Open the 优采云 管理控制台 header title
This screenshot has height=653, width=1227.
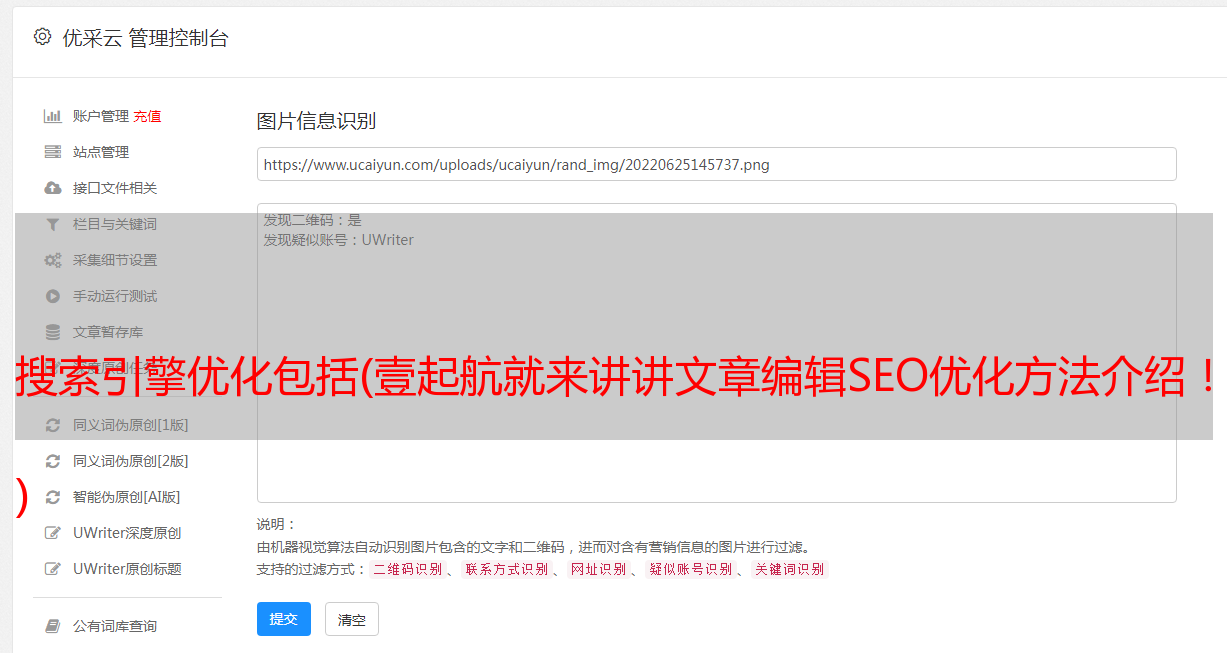click(146, 38)
